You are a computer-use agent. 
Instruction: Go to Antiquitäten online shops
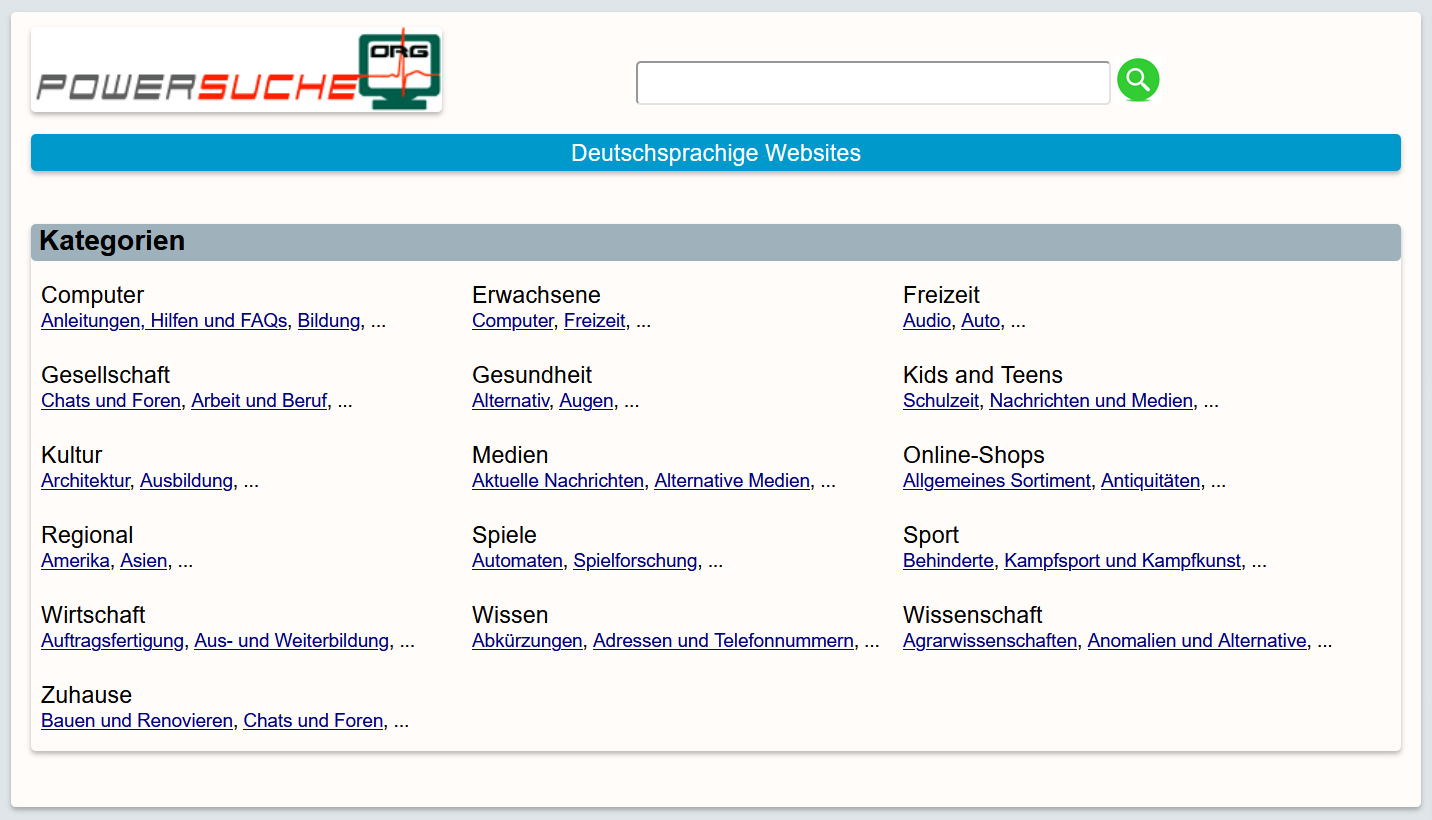point(1150,481)
